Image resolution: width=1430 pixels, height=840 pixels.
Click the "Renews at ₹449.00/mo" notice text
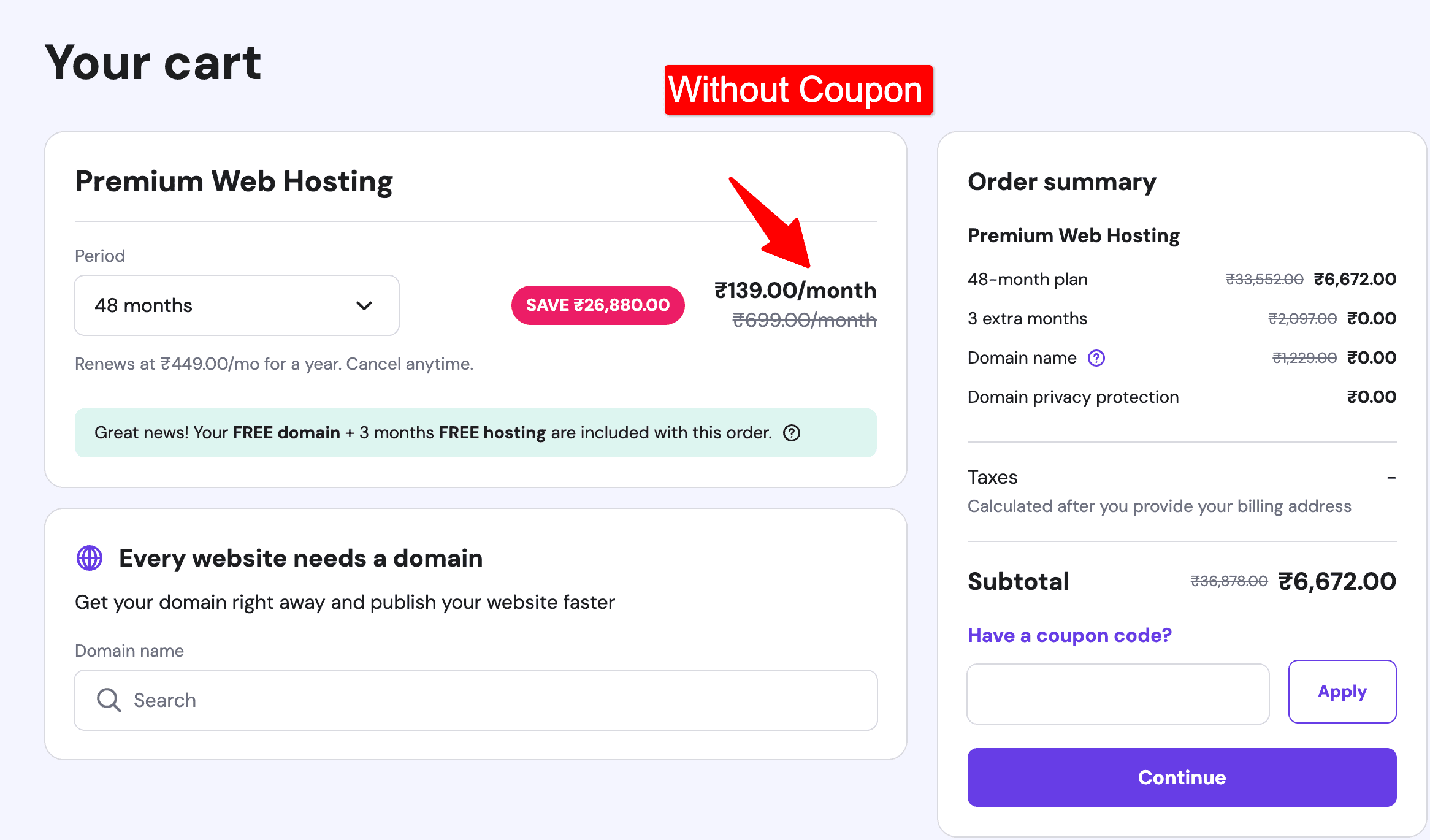pos(273,364)
